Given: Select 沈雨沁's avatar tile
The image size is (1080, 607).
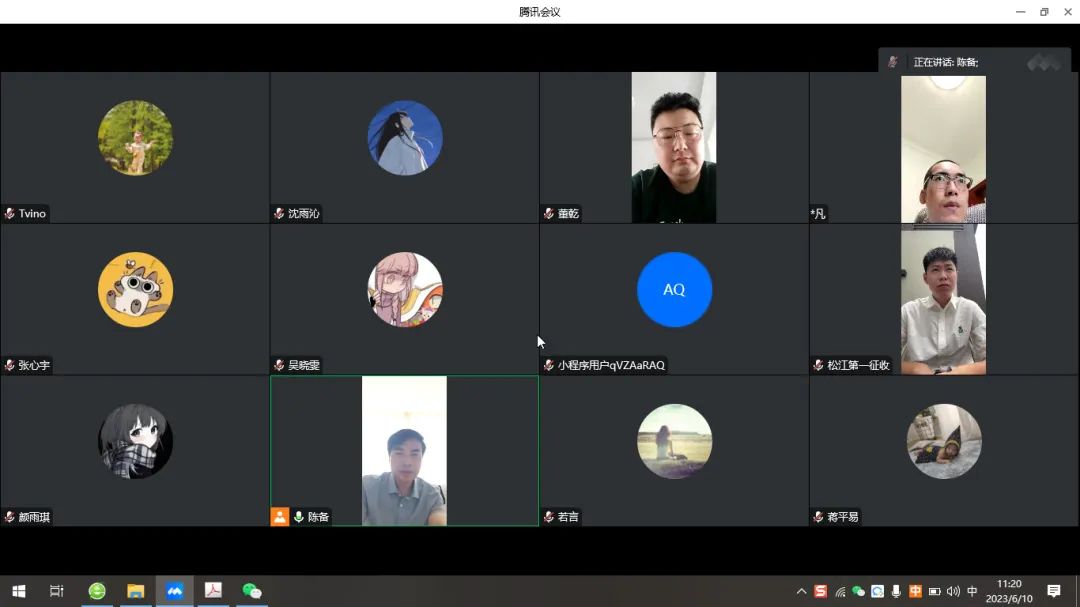Looking at the screenshot, I should pyautogui.click(x=404, y=138).
